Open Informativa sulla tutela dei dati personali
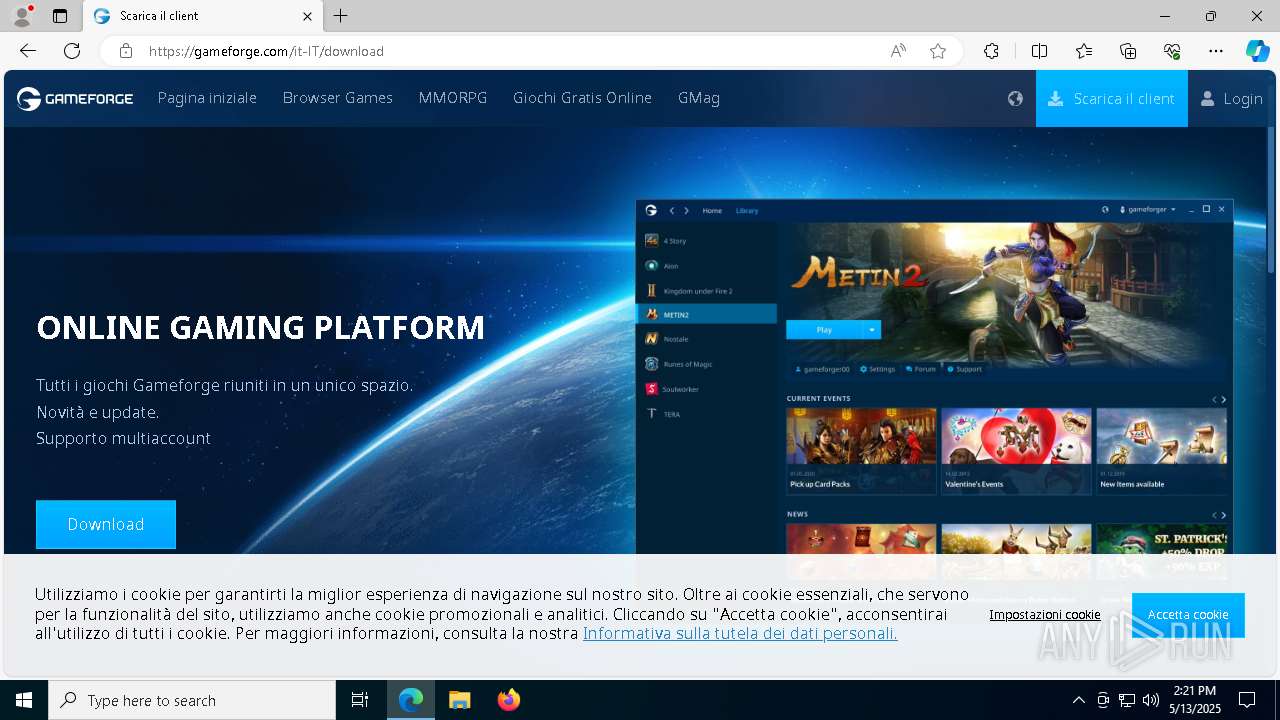1280x720 pixels. [740, 633]
